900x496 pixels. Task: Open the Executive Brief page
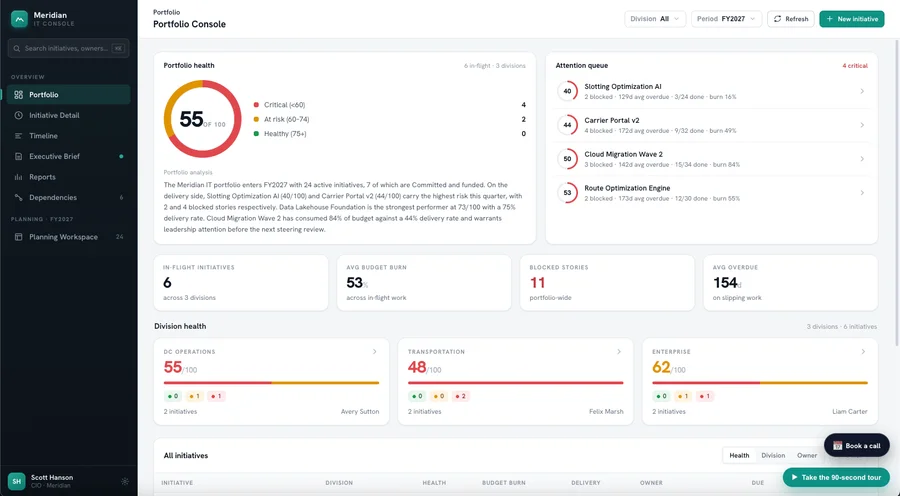point(68,156)
